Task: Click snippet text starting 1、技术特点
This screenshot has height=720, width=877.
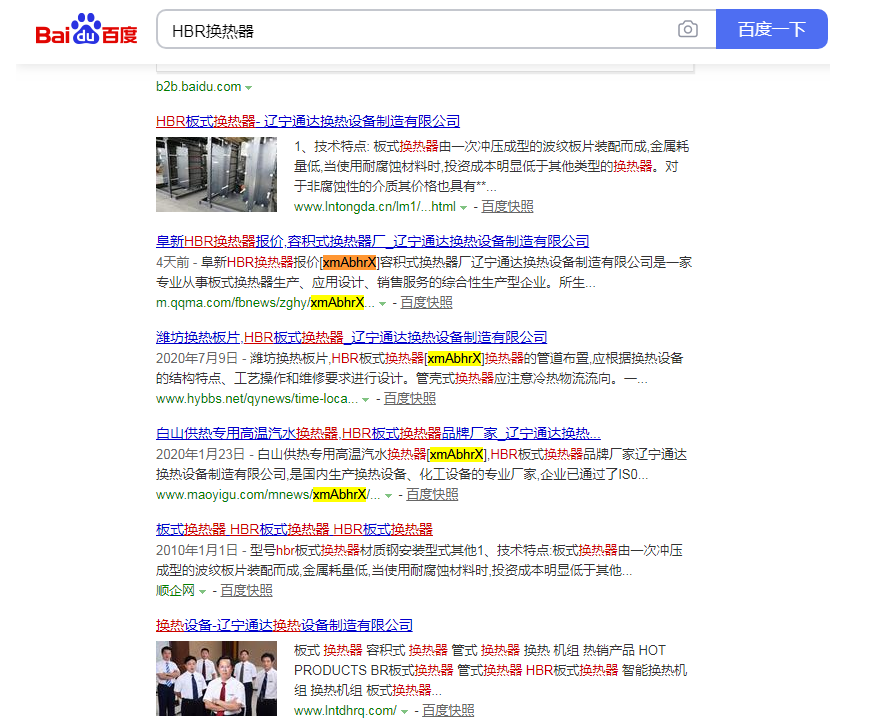Action: tap(492, 166)
